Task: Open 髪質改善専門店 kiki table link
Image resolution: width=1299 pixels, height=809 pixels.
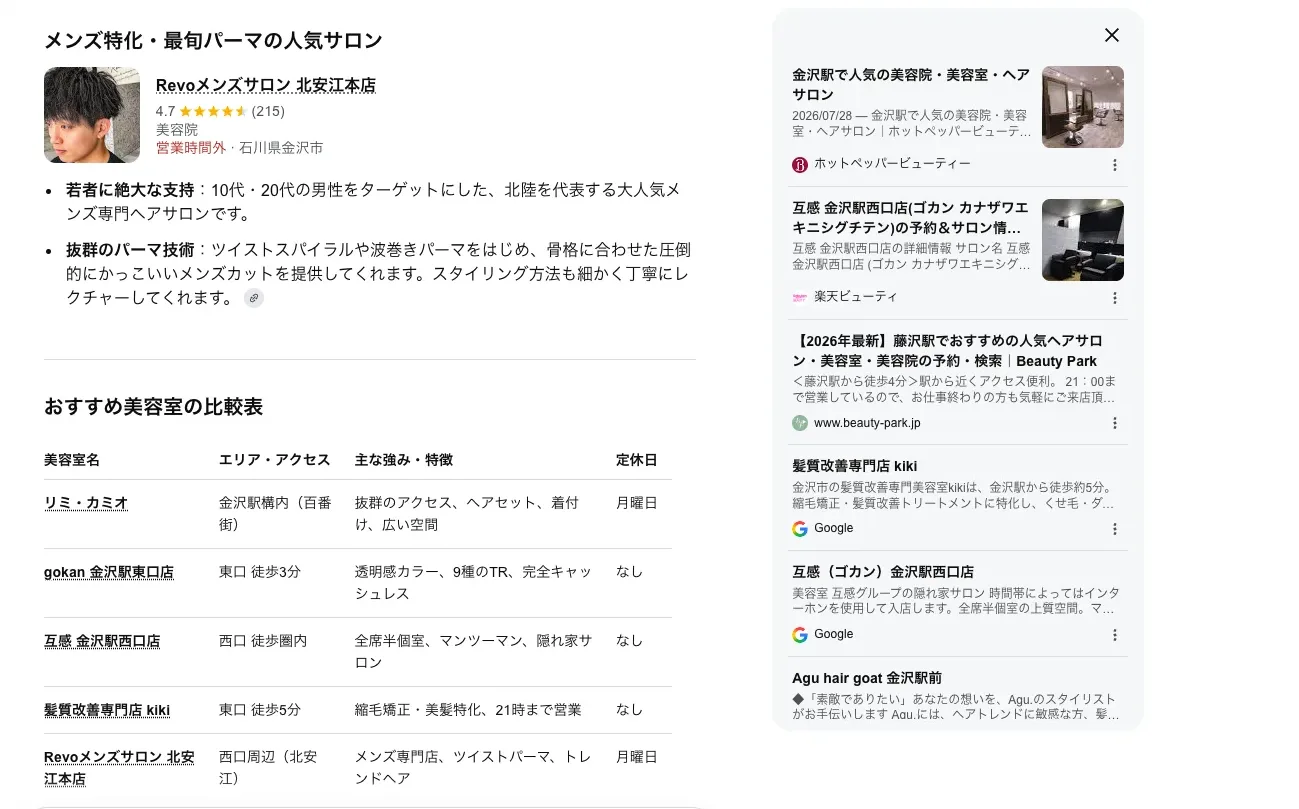Action: click(x=107, y=710)
